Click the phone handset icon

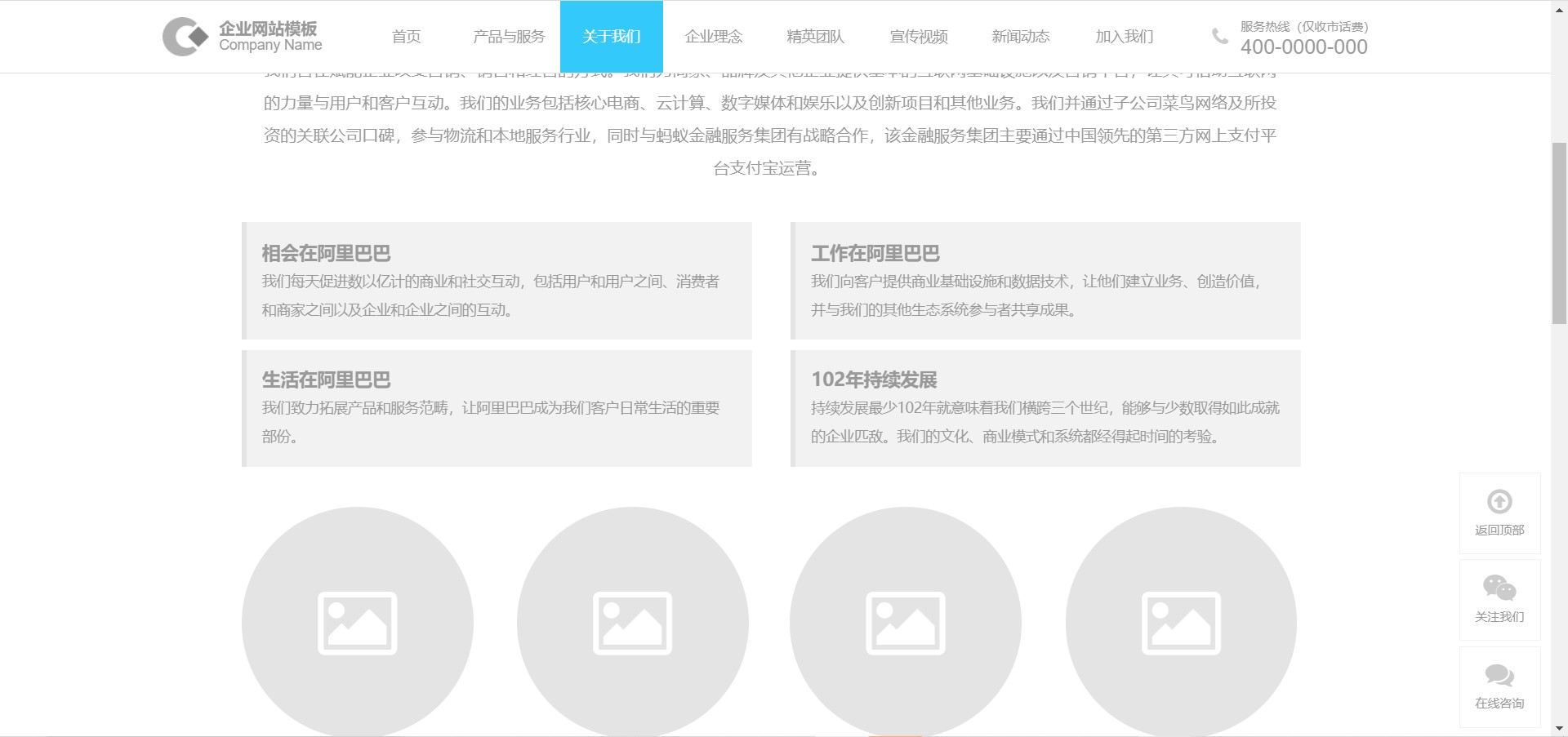pos(1219,36)
